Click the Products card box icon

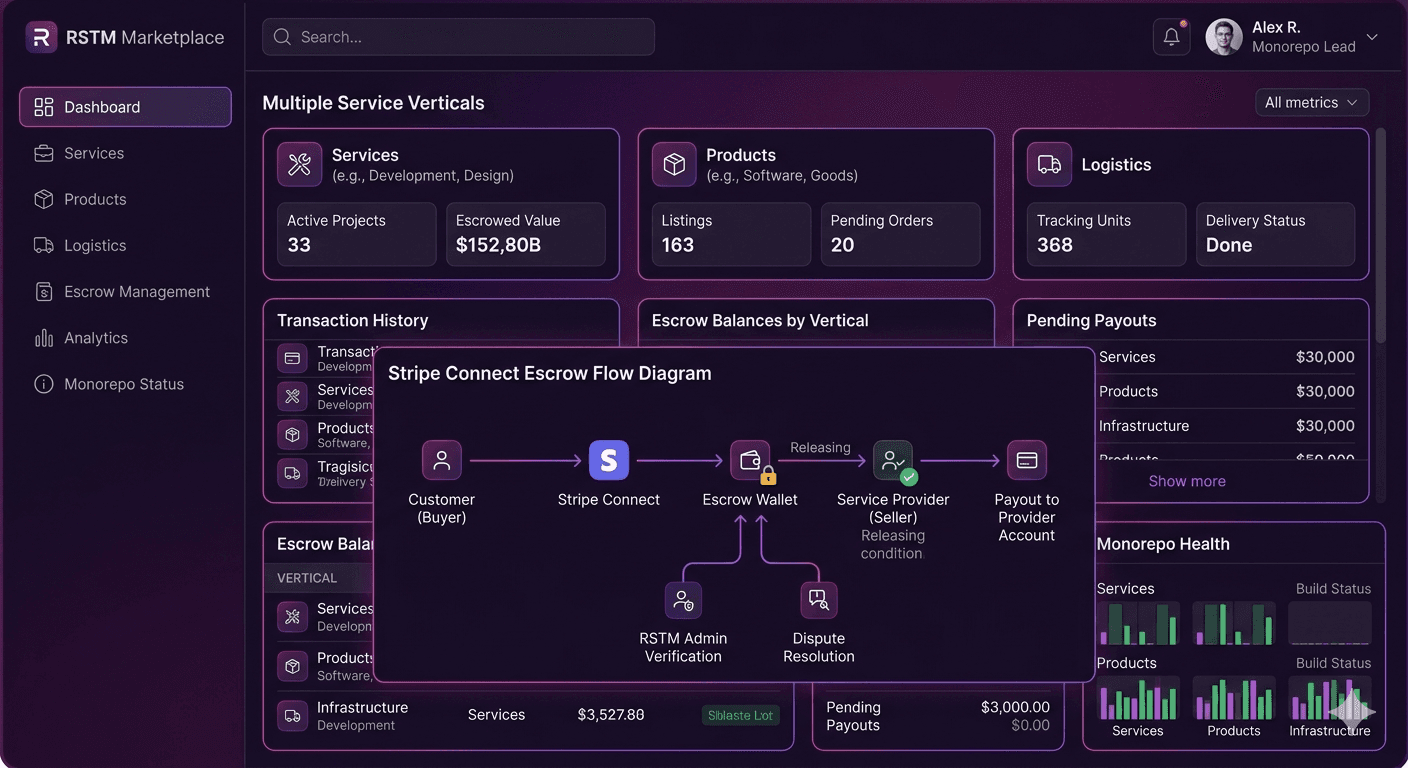coord(674,164)
